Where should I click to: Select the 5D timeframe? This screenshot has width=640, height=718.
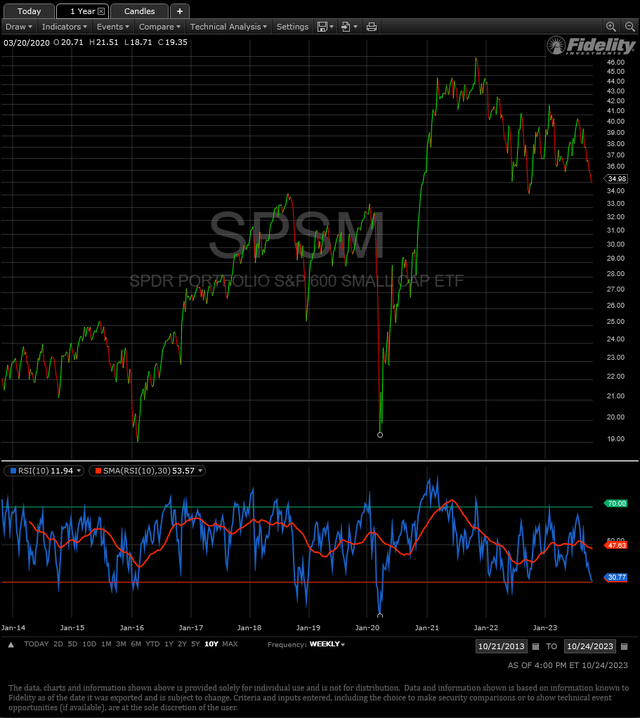[72, 644]
